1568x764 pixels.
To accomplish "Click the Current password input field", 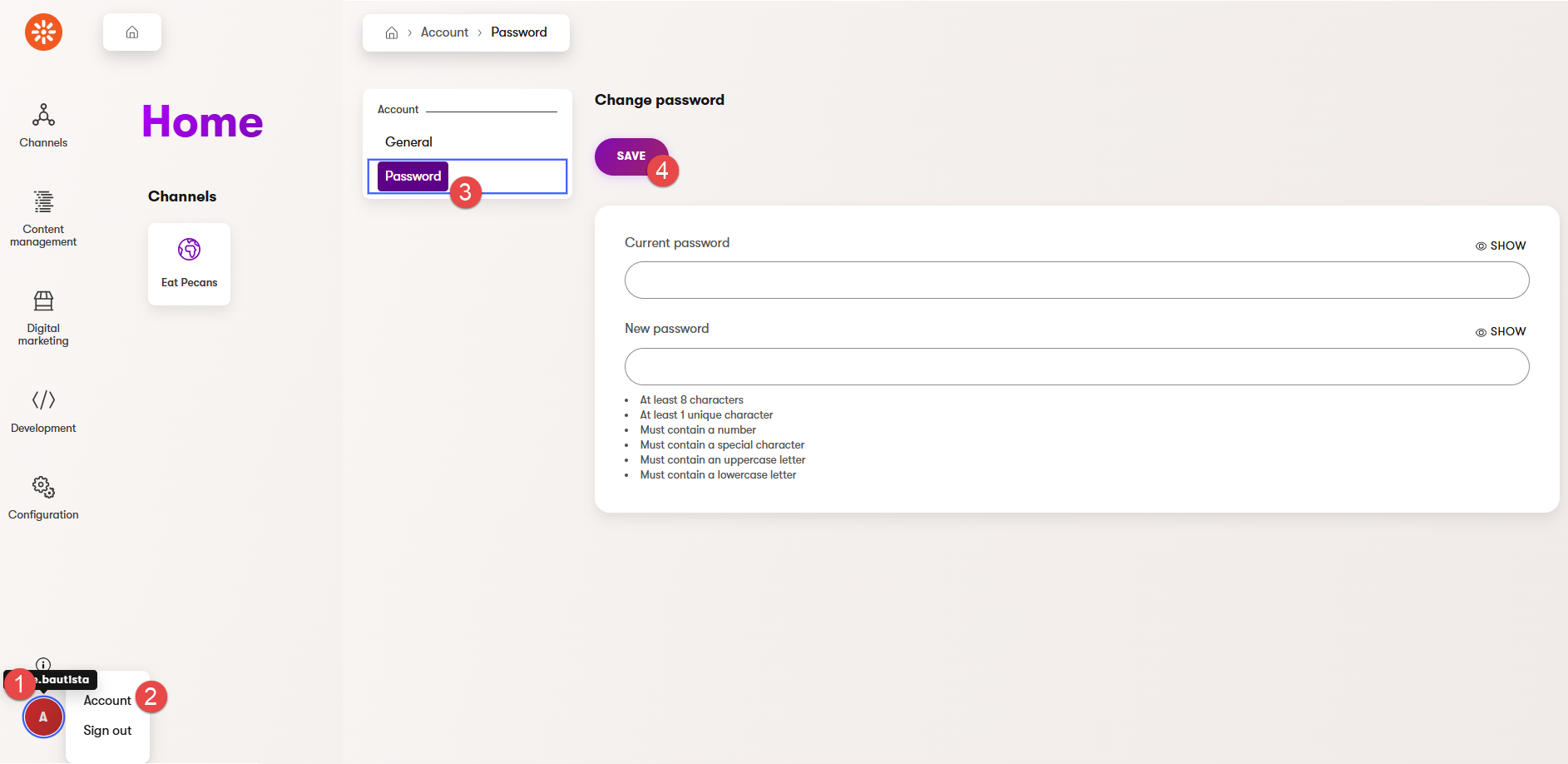I will [x=1076, y=280].
